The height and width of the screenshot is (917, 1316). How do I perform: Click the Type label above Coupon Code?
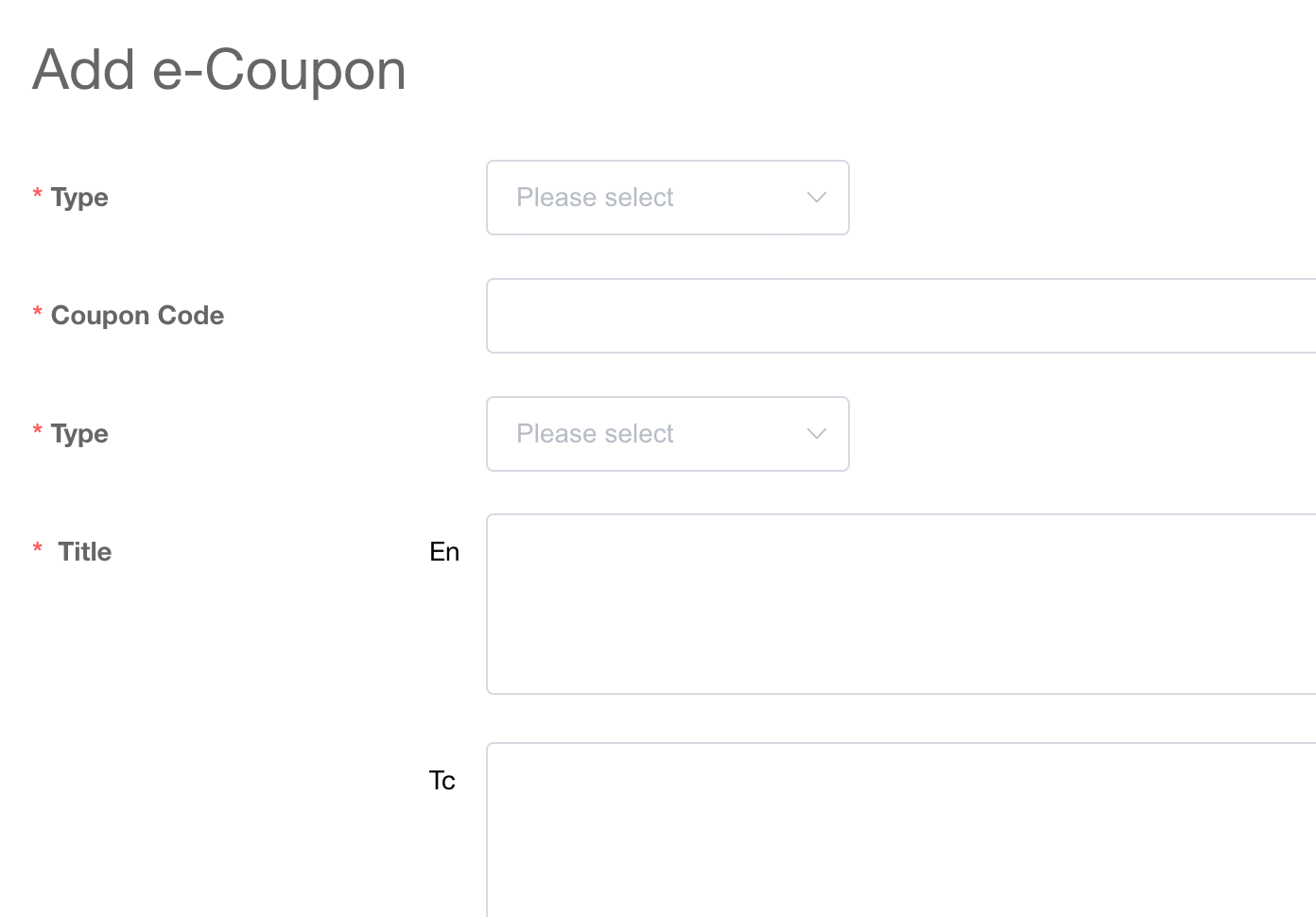pos(79,198)
